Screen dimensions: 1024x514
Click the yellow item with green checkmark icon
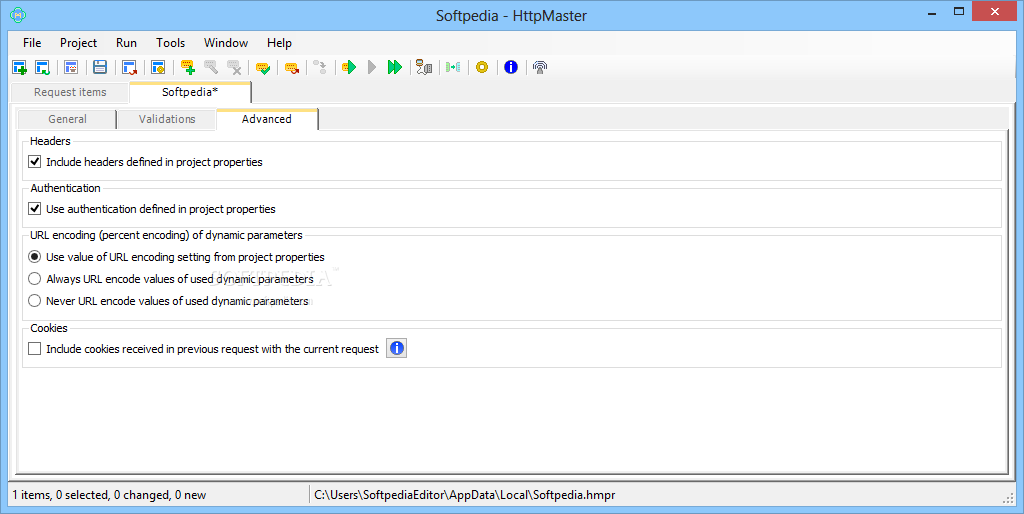pyautogui.click(x=263, y=67)
